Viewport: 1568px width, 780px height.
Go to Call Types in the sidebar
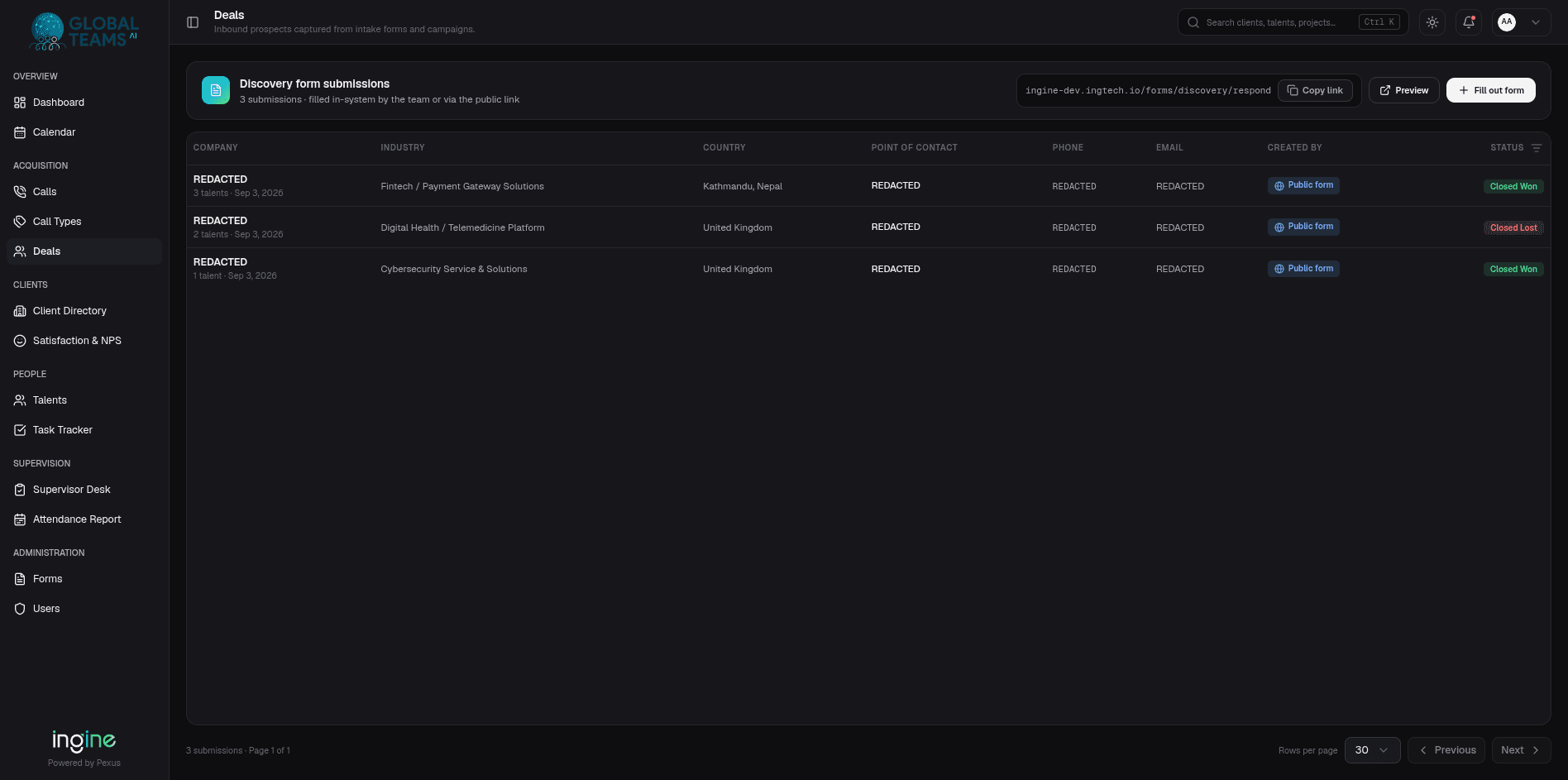tap(84, 222)
